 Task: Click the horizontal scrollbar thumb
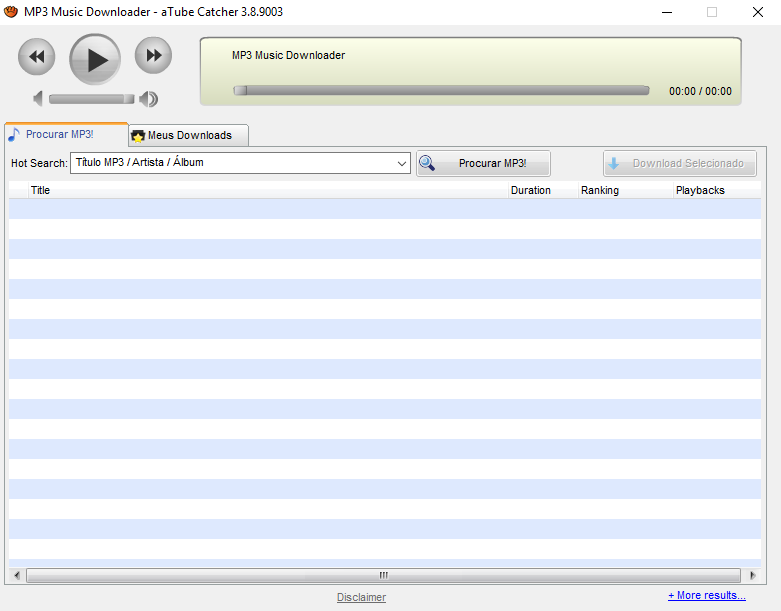tap(383, 575)
